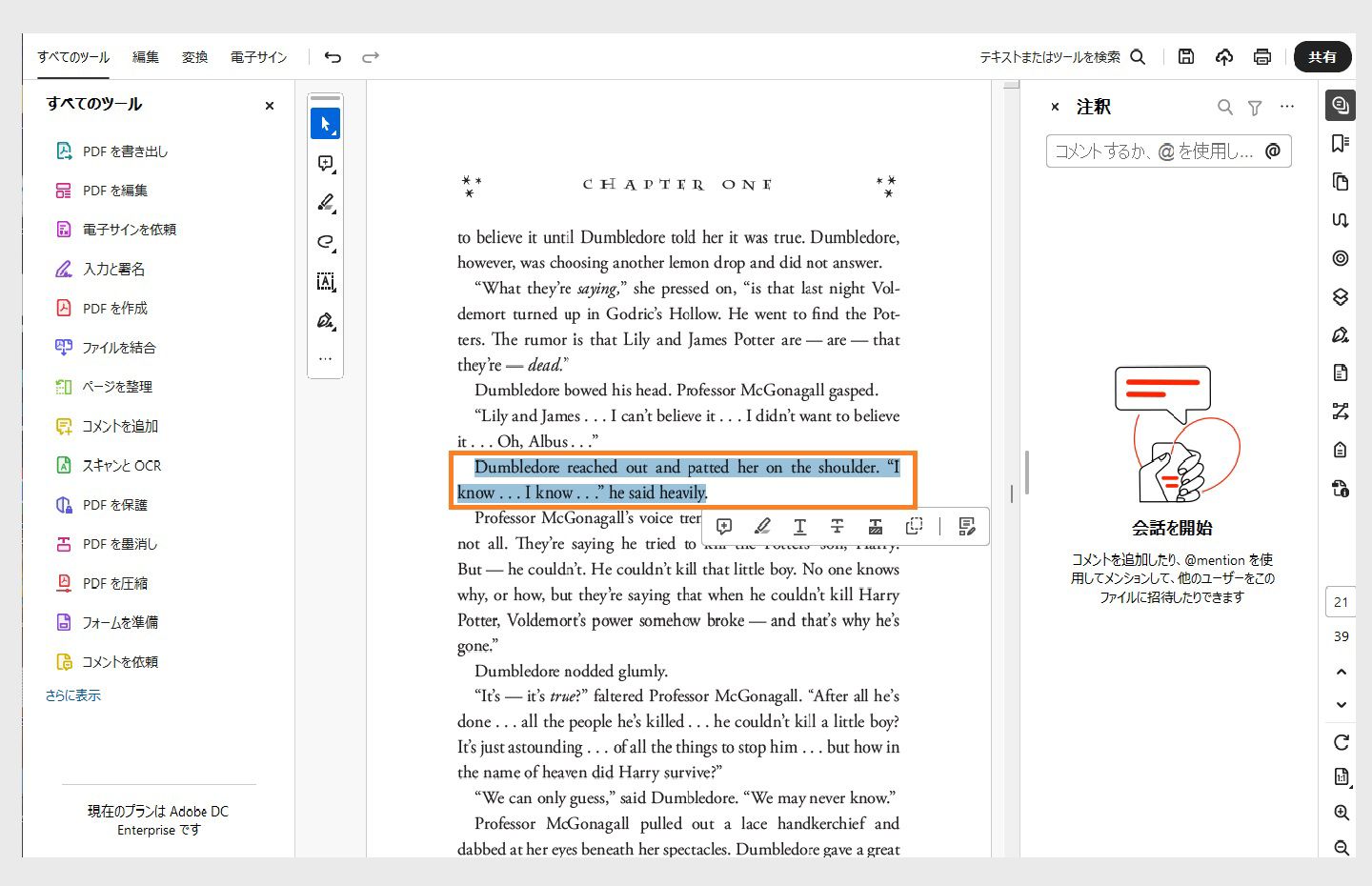Viewport: 1372px width, 886px height.
Task: Click the 共有 share button
Action: tap(1322, 57)
